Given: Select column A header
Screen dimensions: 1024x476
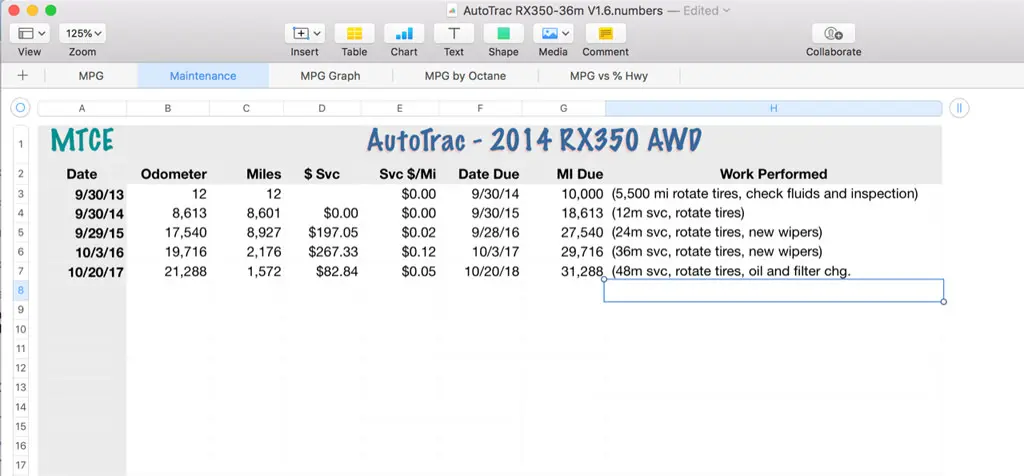Looking at the screenshot, I should pyautogui.click(x=82, y=108).
